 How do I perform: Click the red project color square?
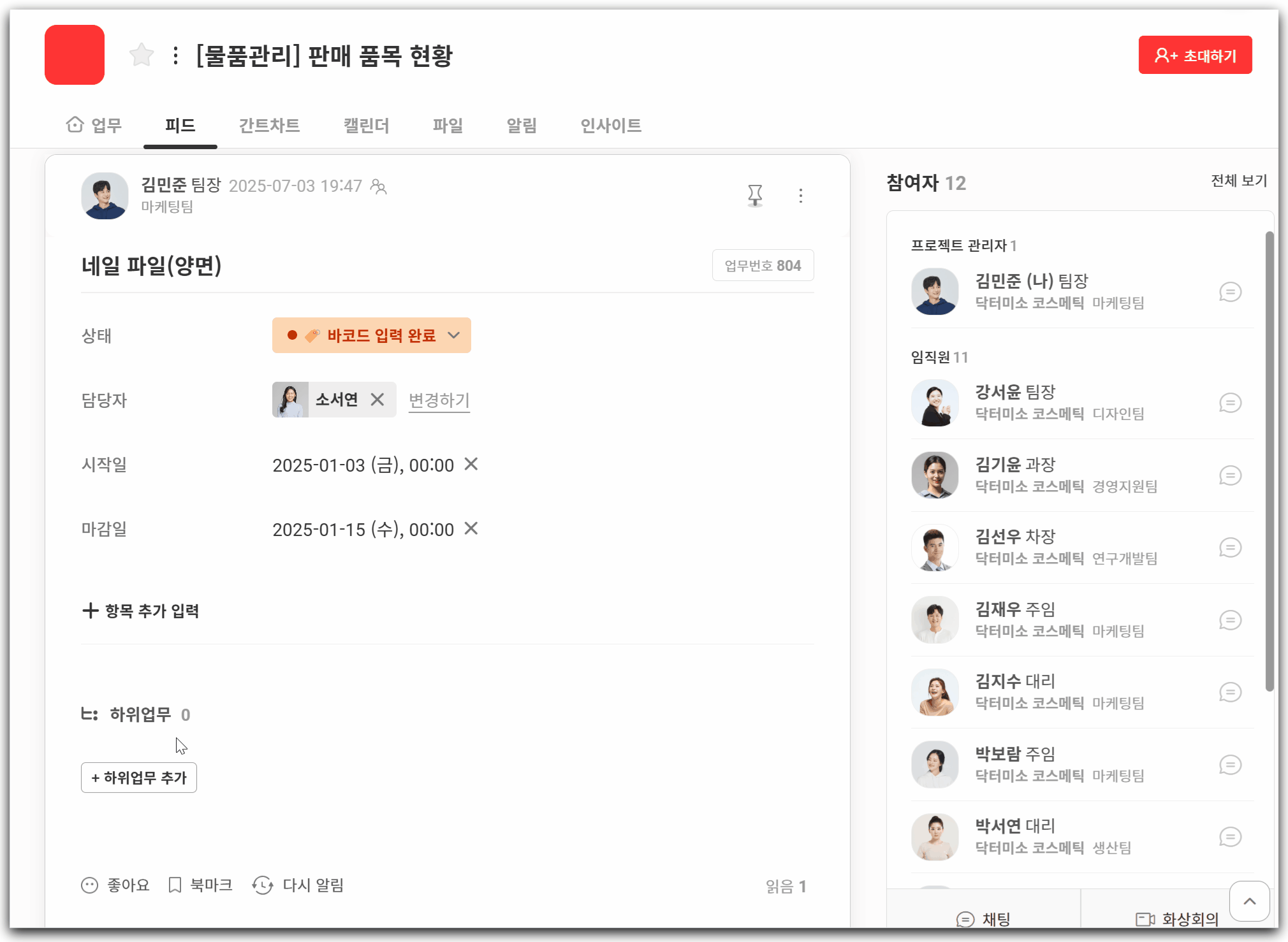(x=75, y=55)
